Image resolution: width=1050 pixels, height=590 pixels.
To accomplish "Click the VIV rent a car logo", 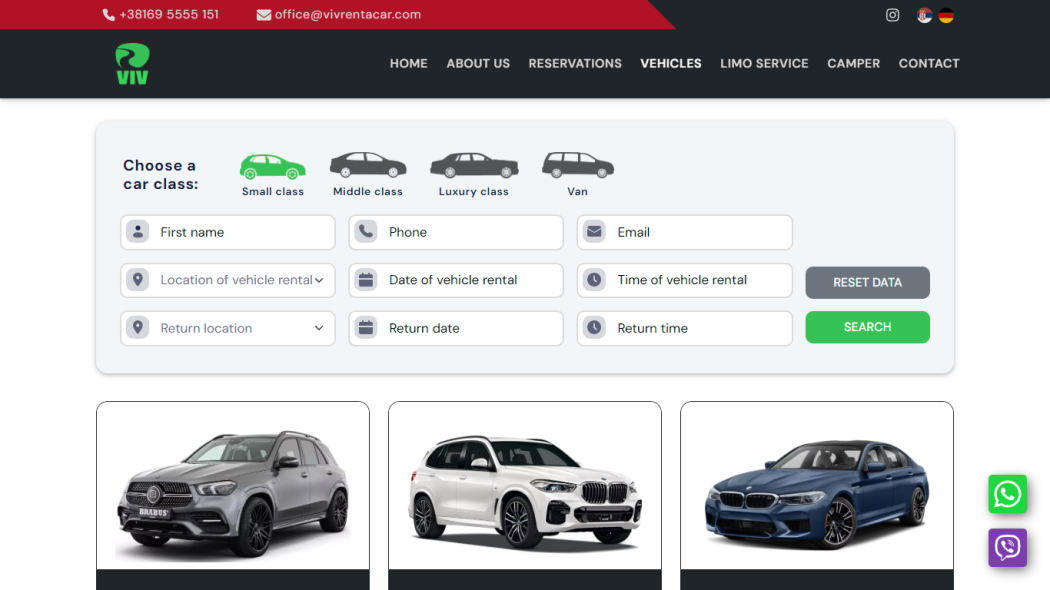I will pyautogui.click(x=133, y=63).
